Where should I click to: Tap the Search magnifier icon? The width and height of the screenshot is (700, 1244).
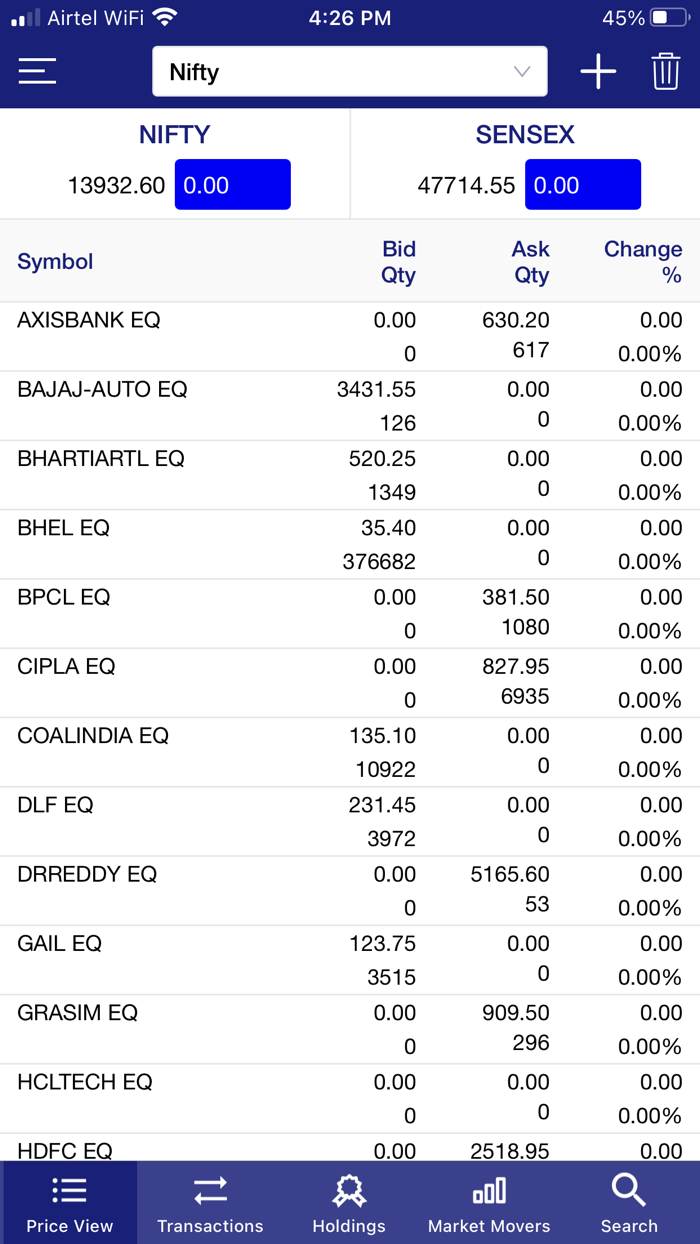click(628, 1189)
